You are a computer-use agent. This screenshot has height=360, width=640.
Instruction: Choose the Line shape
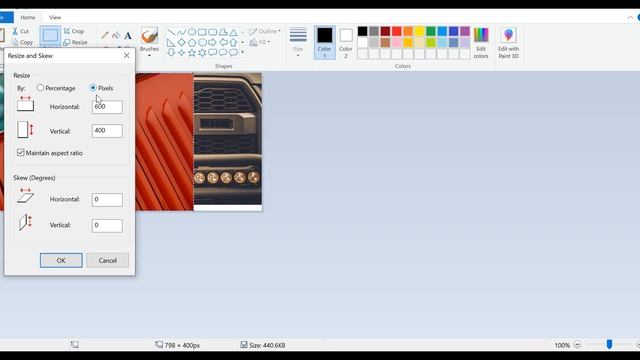click(171, 32)
